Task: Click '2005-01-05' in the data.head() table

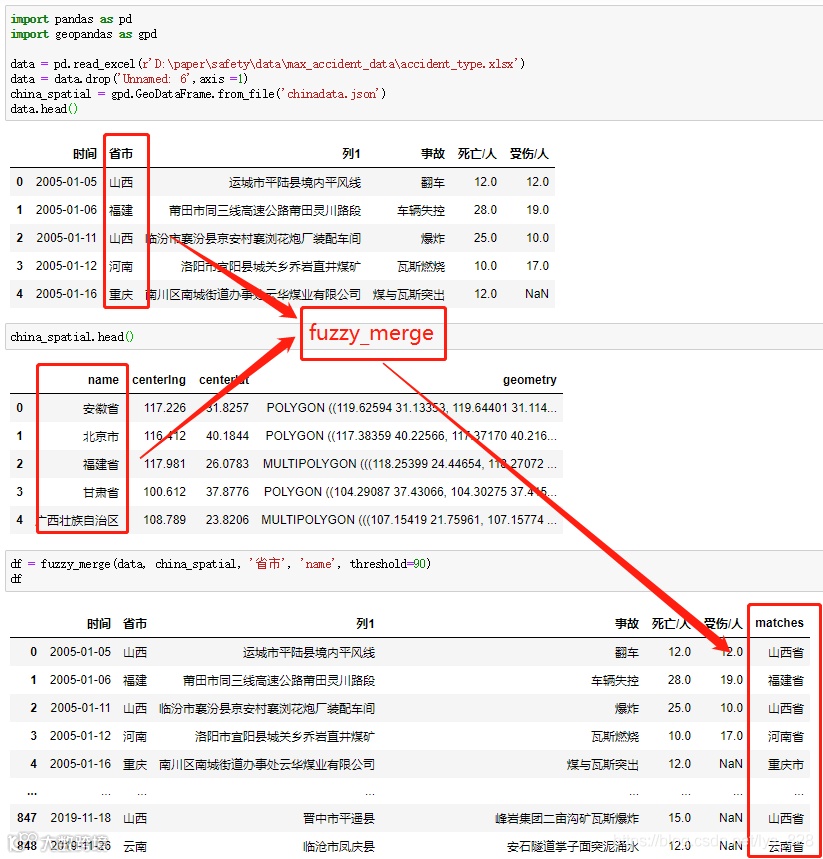Action: tap(66, 182)
